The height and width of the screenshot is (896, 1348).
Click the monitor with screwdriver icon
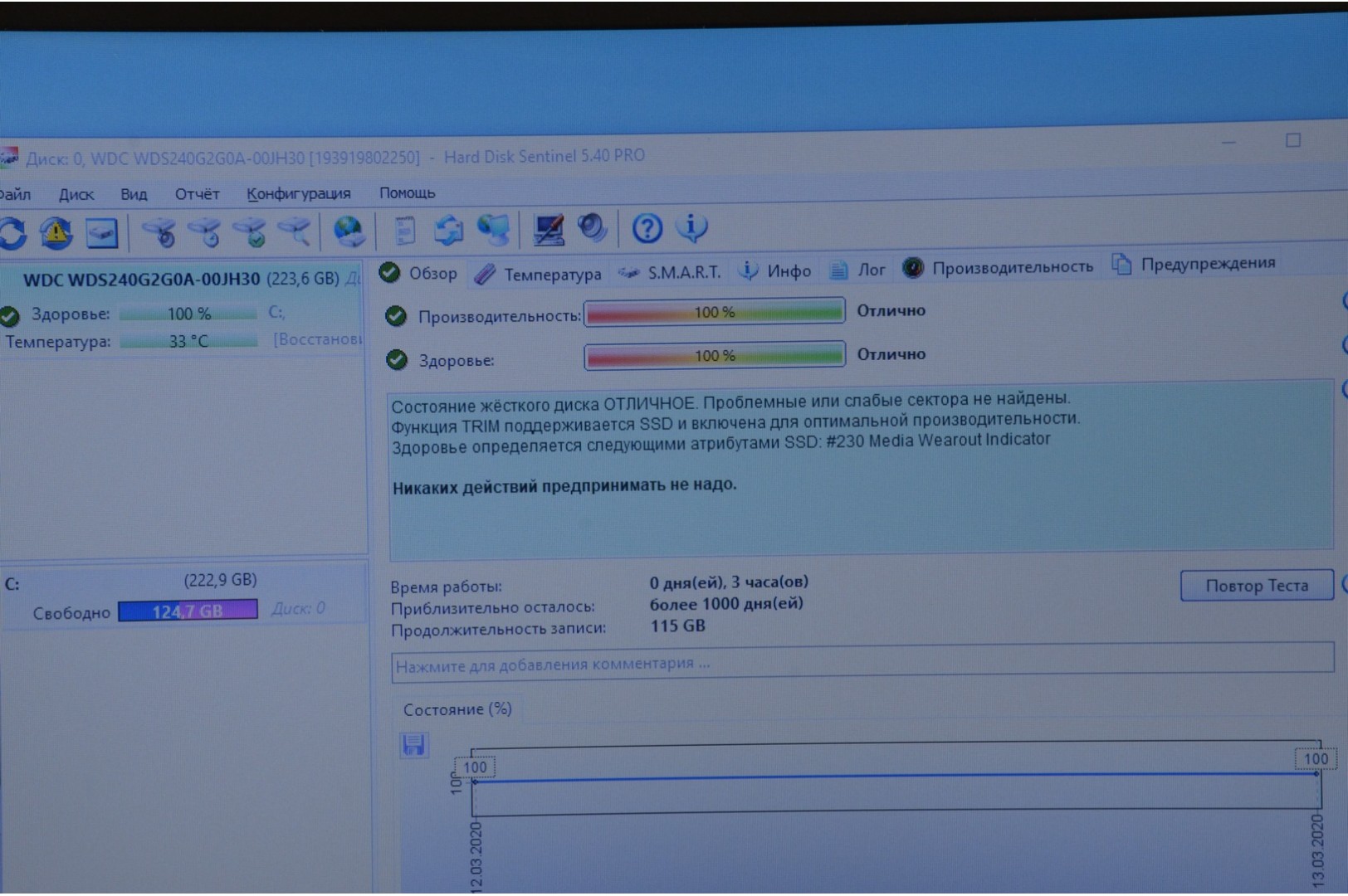coord(548,229)
